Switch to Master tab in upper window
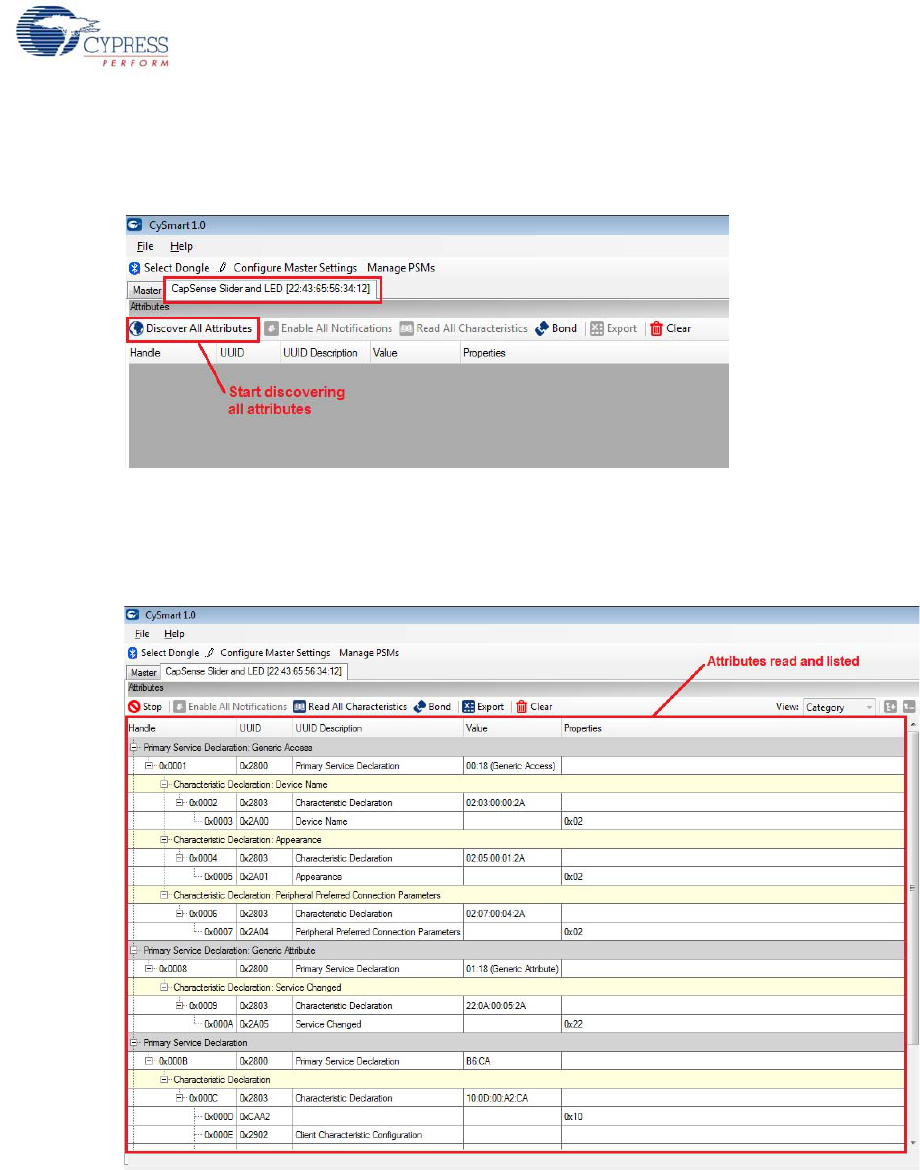Viewport: 920px width, 1170px height. 146,290
